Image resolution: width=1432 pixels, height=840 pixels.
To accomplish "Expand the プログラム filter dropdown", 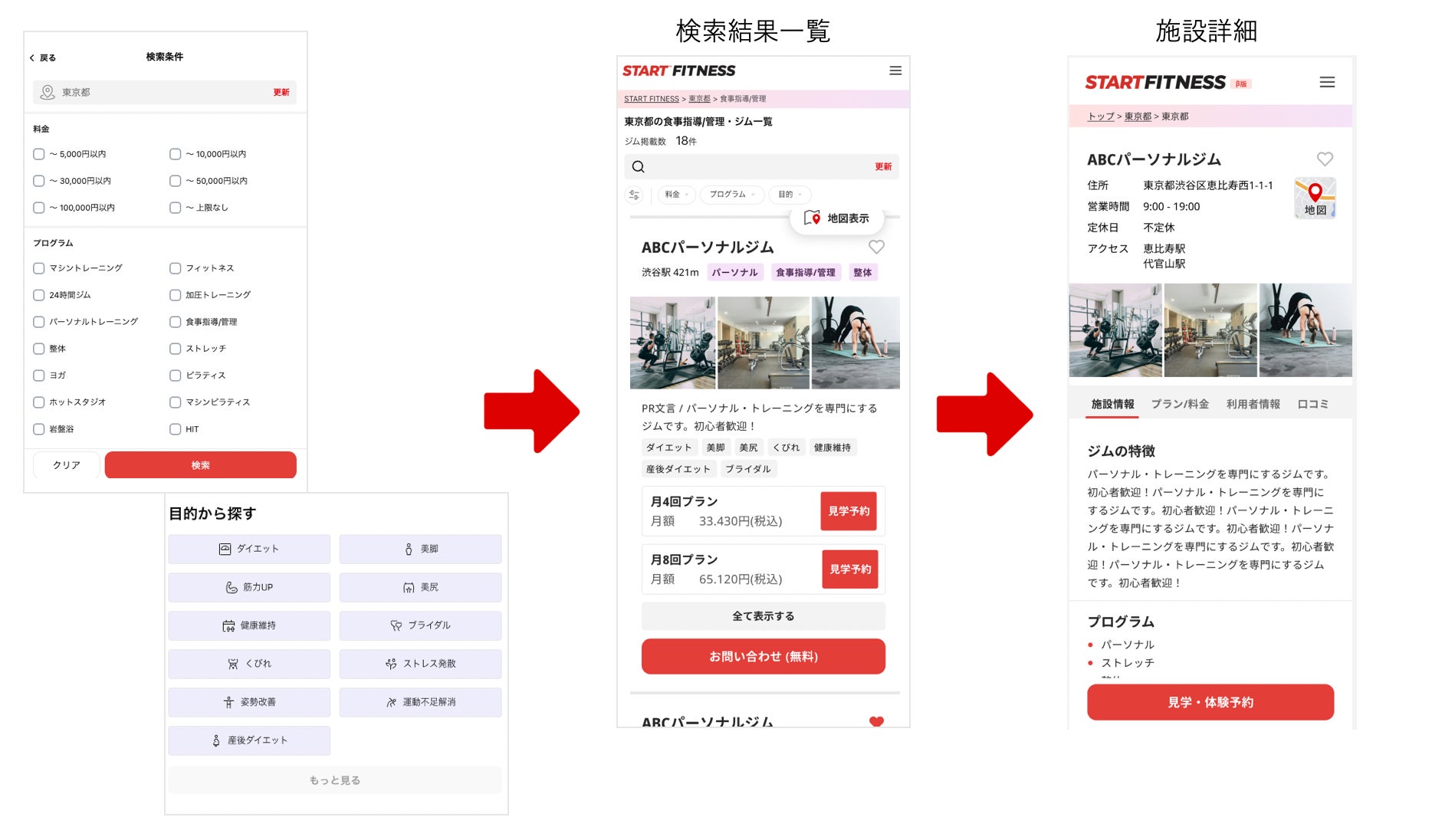I will pyautogui.click(x=732, y=195).
